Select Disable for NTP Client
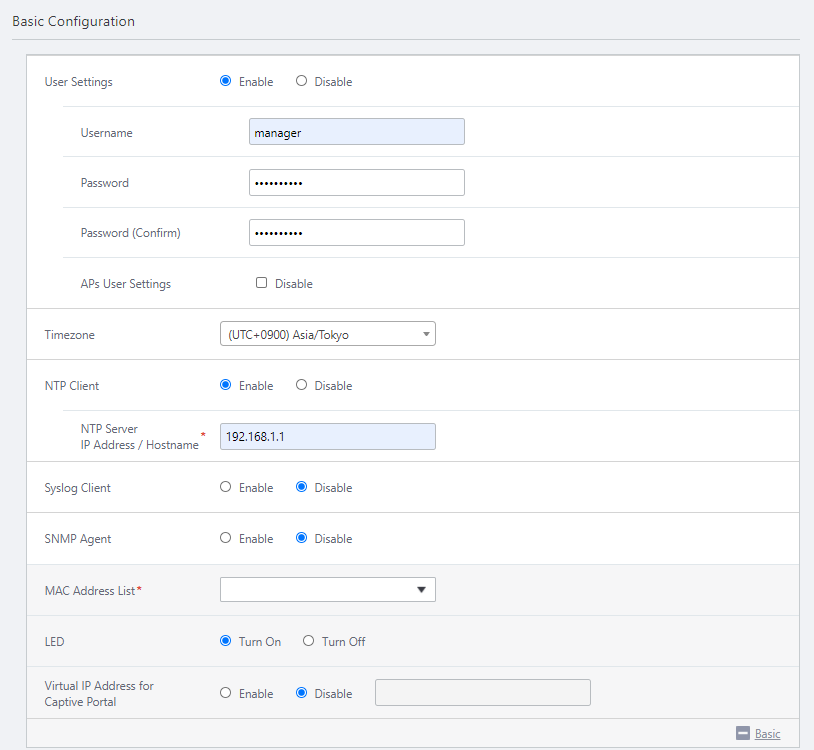 302,385
